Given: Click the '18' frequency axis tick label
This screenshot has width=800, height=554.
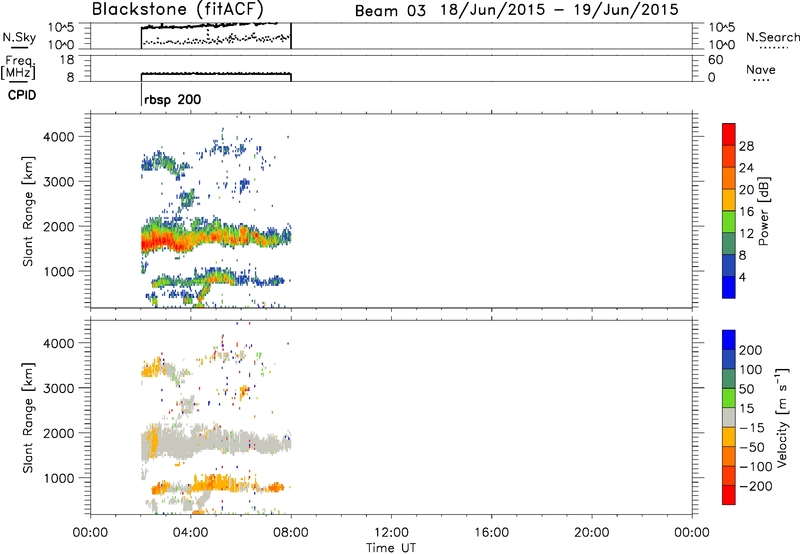Looking at the screenshot, I should (x=67, y=60).
